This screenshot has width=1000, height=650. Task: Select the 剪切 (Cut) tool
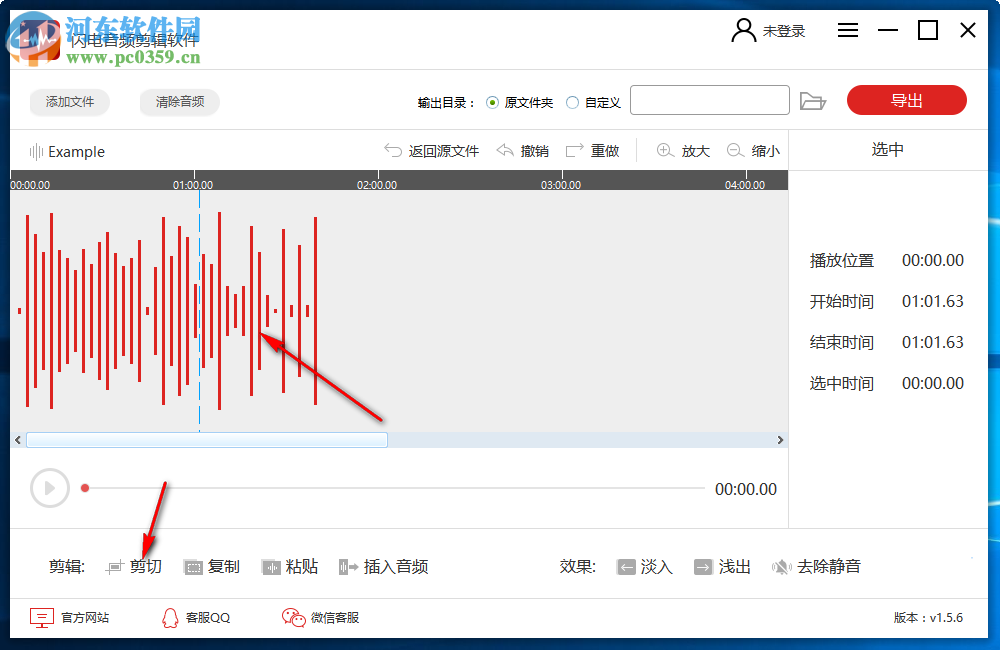point(135,566)
